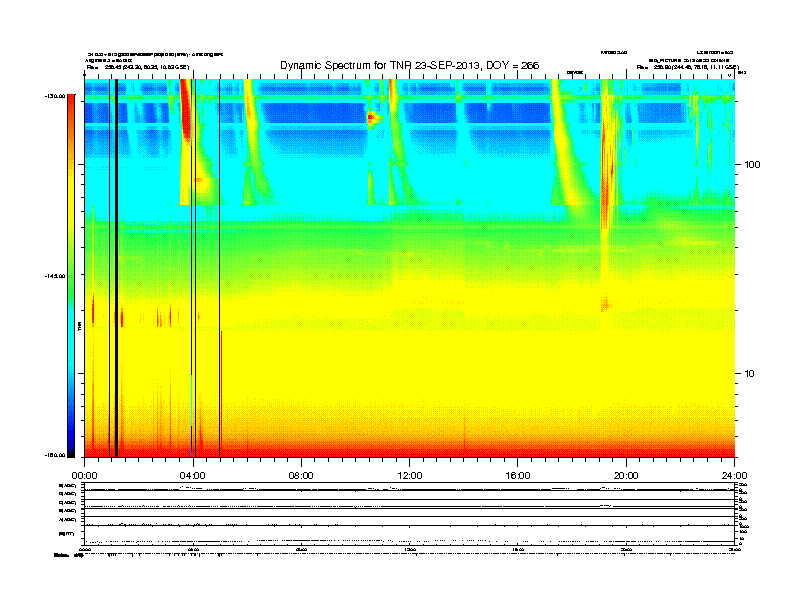Click the top color scale value label

click(55, 95)
